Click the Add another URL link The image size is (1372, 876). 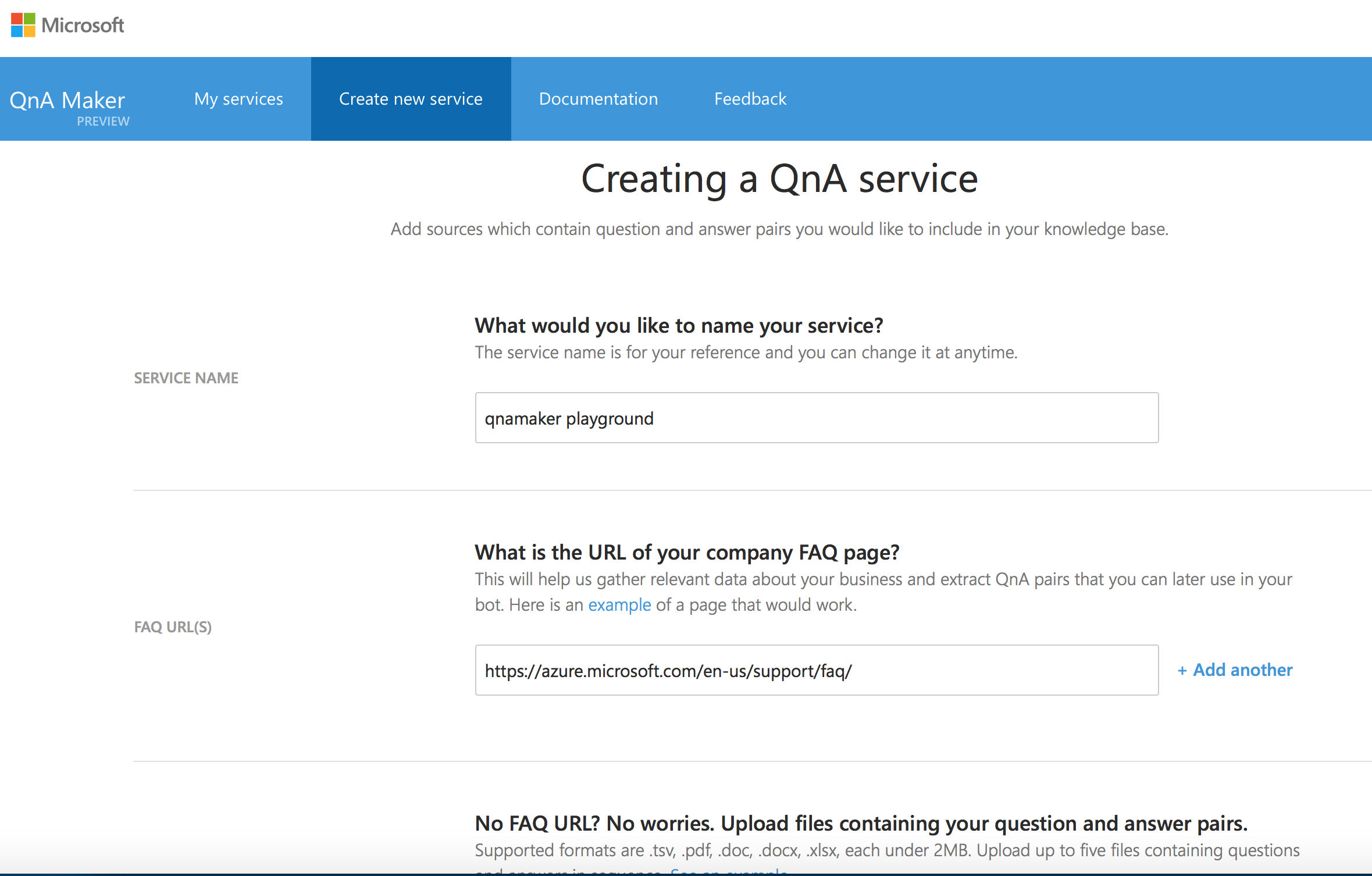point(1235,670)
